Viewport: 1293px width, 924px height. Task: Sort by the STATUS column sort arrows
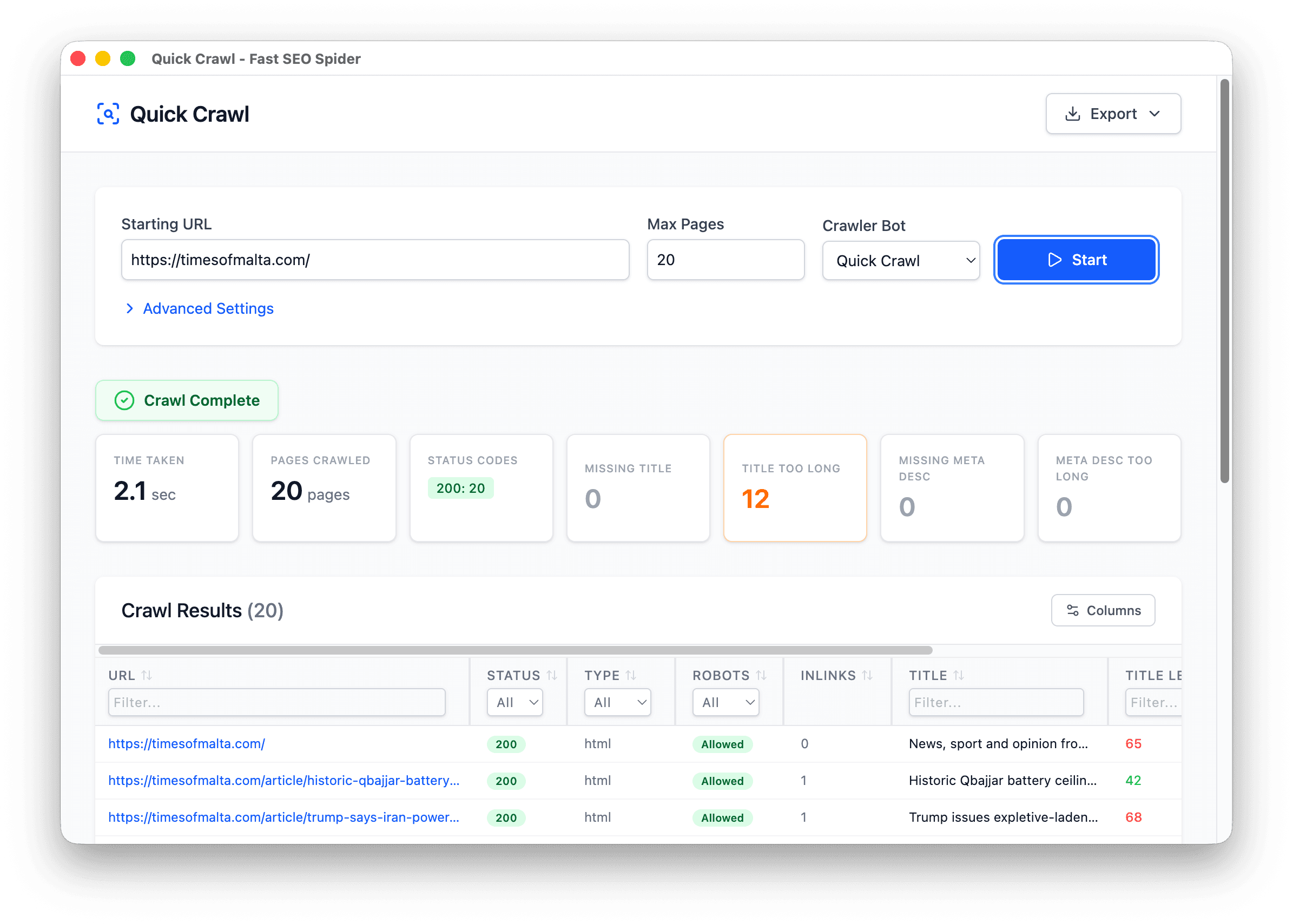[x=552, y=675]
